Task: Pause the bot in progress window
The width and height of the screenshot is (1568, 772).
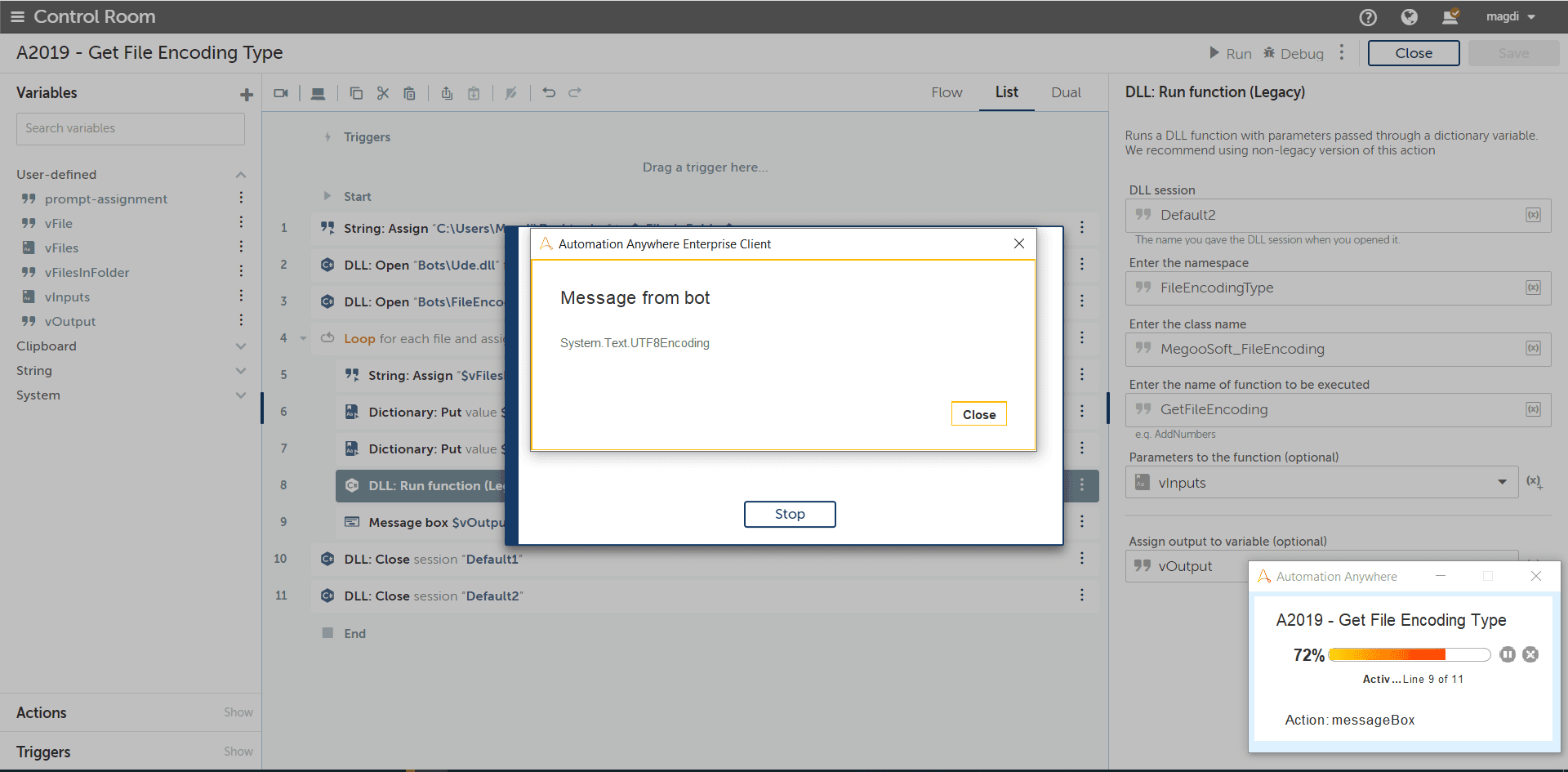Action: click(1508, 654)
